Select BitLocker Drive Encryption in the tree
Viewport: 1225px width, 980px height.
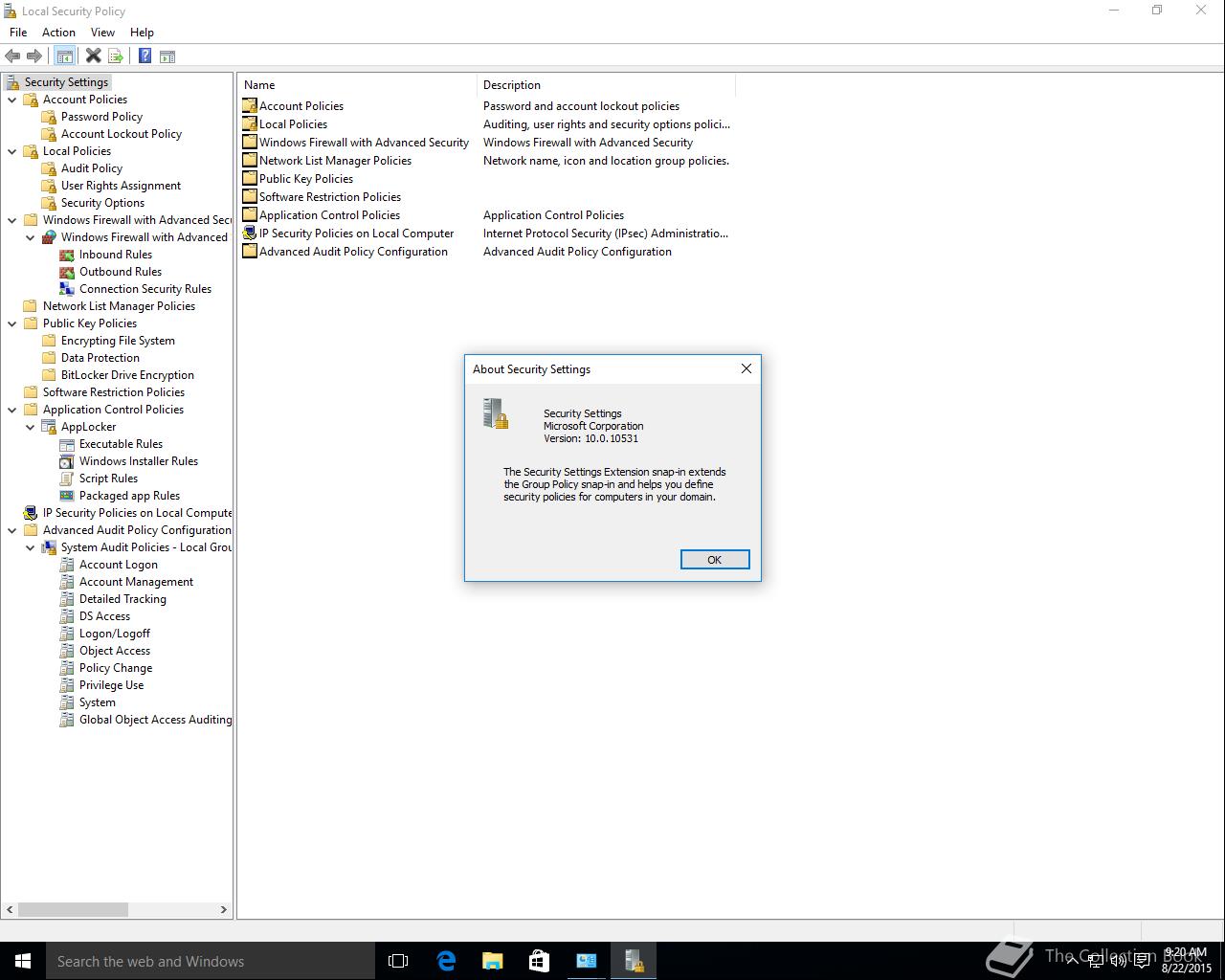(x=127, y=375)
